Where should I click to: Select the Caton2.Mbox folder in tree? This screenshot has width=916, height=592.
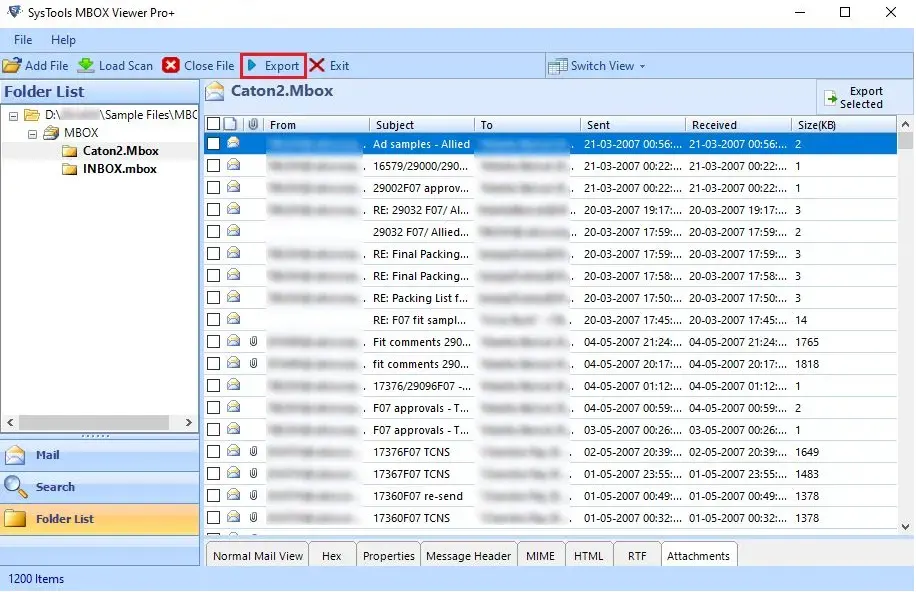pos(120,151)
